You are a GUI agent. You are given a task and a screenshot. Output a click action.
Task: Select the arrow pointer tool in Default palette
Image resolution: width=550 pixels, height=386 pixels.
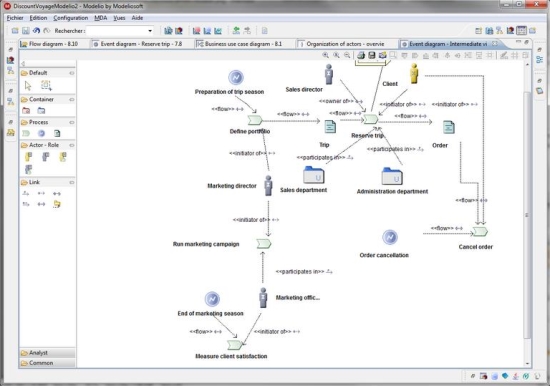(28, 85)
